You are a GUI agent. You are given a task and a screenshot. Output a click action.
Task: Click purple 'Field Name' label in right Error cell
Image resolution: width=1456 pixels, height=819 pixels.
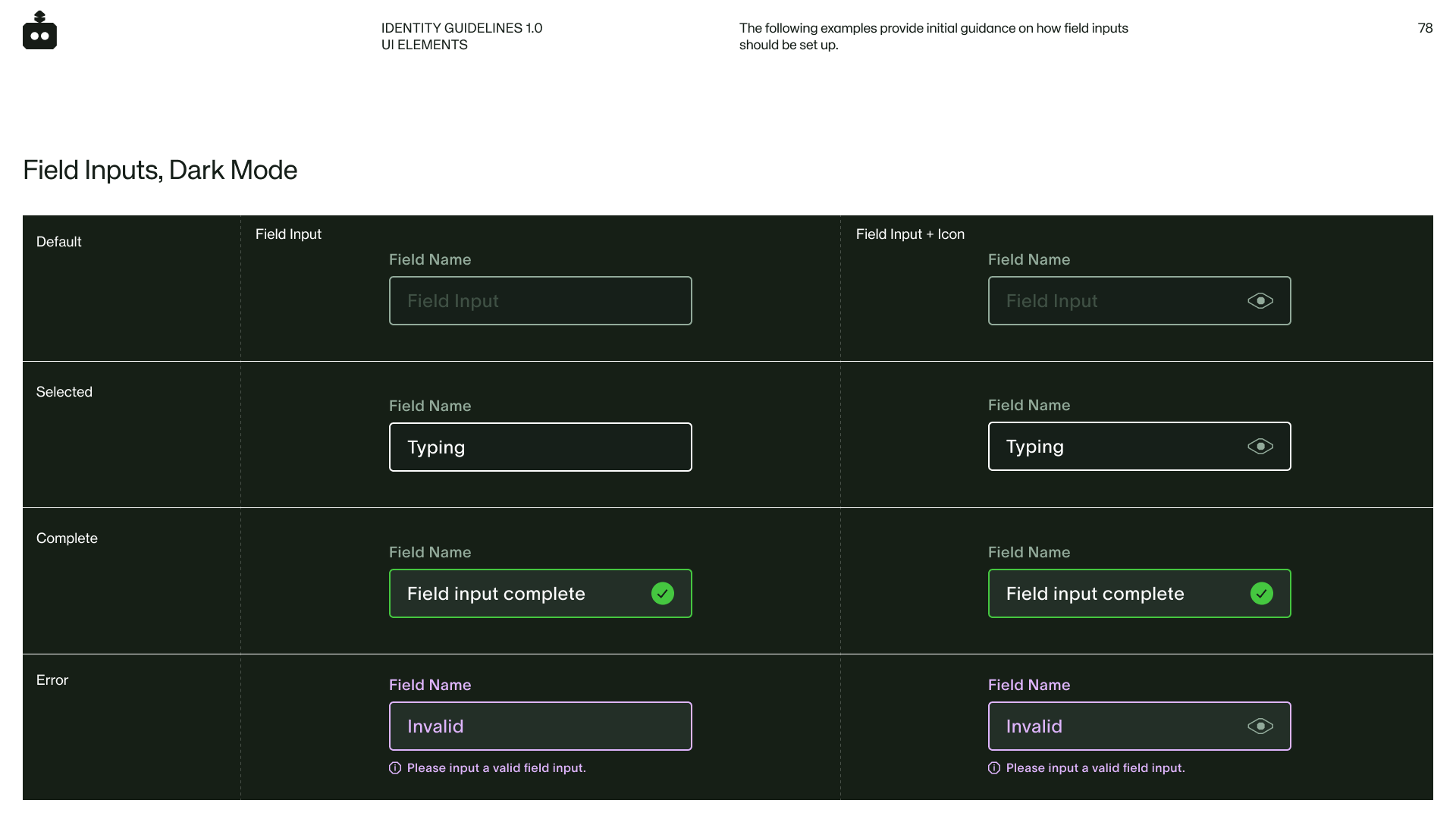pos(1029,685)
